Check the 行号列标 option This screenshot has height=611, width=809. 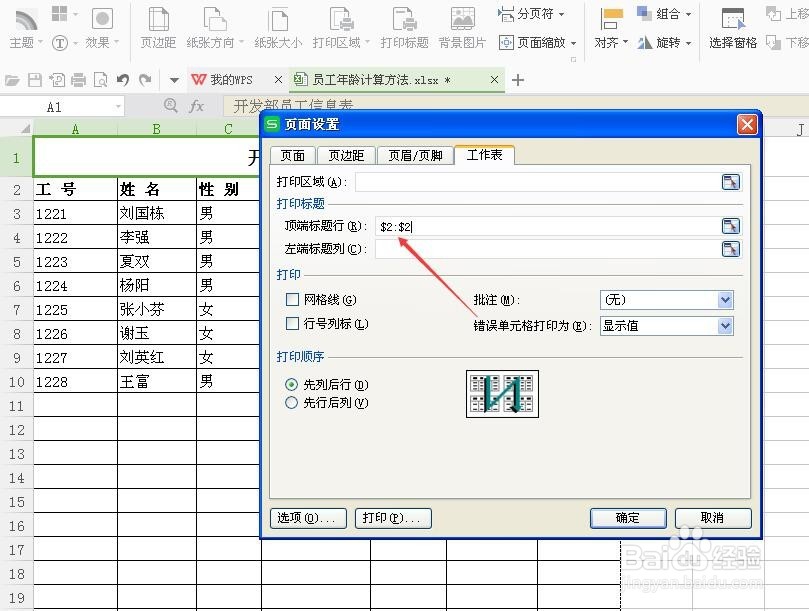[293, 323]
